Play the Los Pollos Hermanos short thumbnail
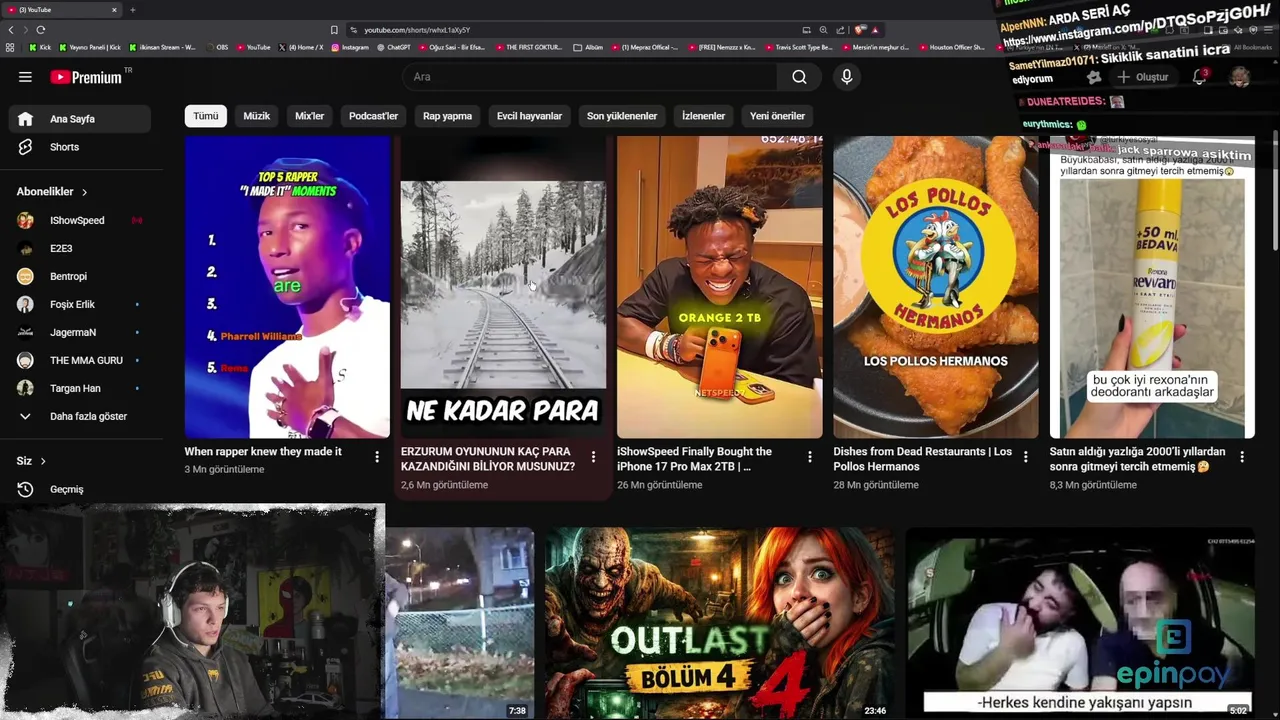The height and width of the screenshot is (720, 1280). [936, 287]
